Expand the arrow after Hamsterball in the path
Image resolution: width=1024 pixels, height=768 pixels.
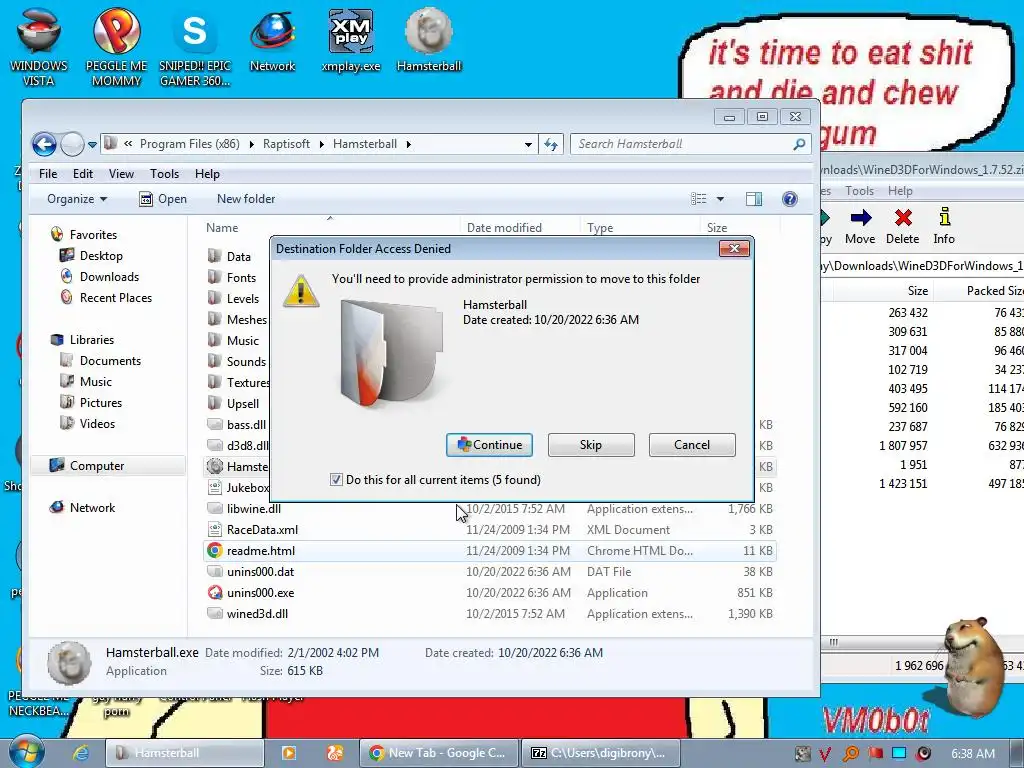408,144
